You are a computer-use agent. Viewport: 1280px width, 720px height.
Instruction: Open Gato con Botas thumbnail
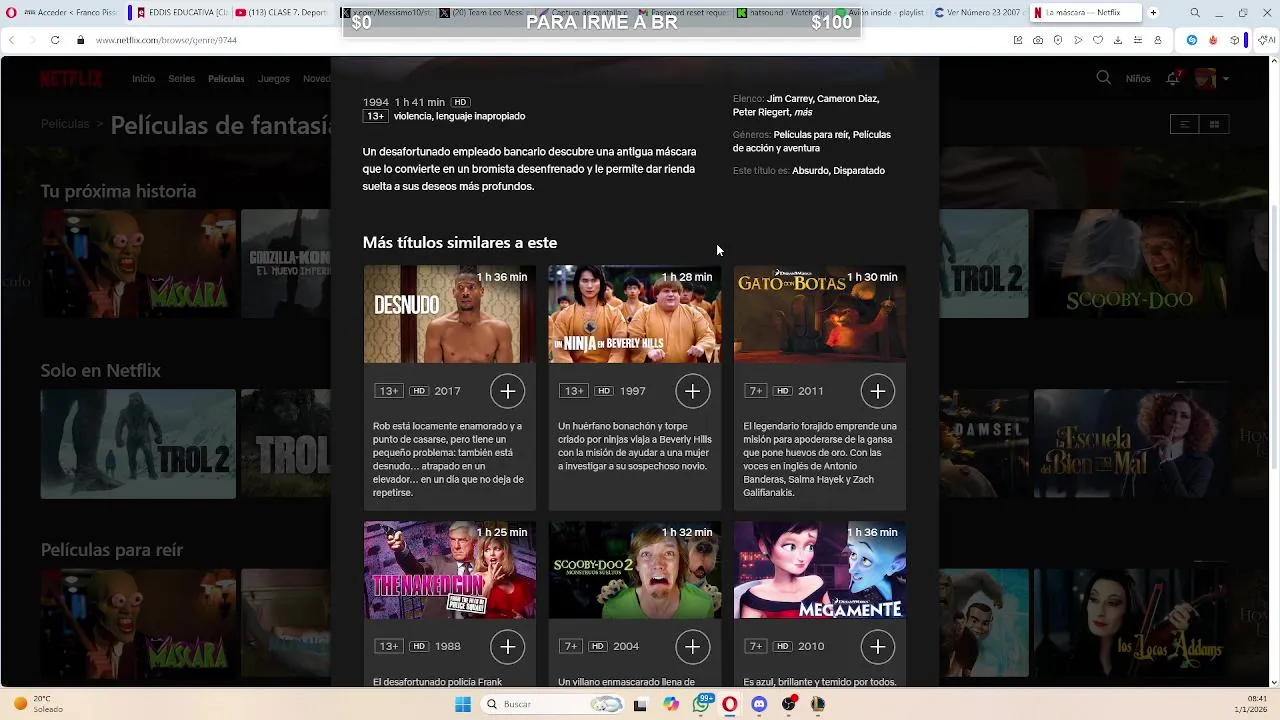tap(819, 314)
